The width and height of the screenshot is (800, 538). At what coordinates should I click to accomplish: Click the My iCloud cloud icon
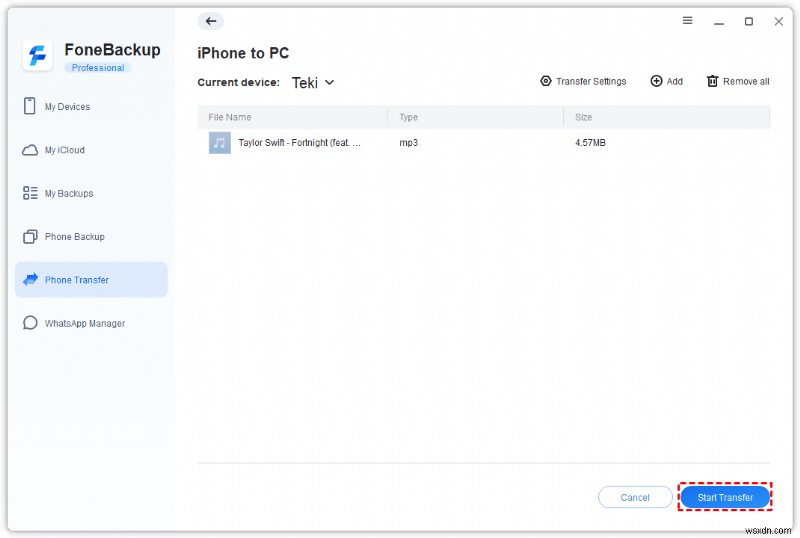point(30,150)
